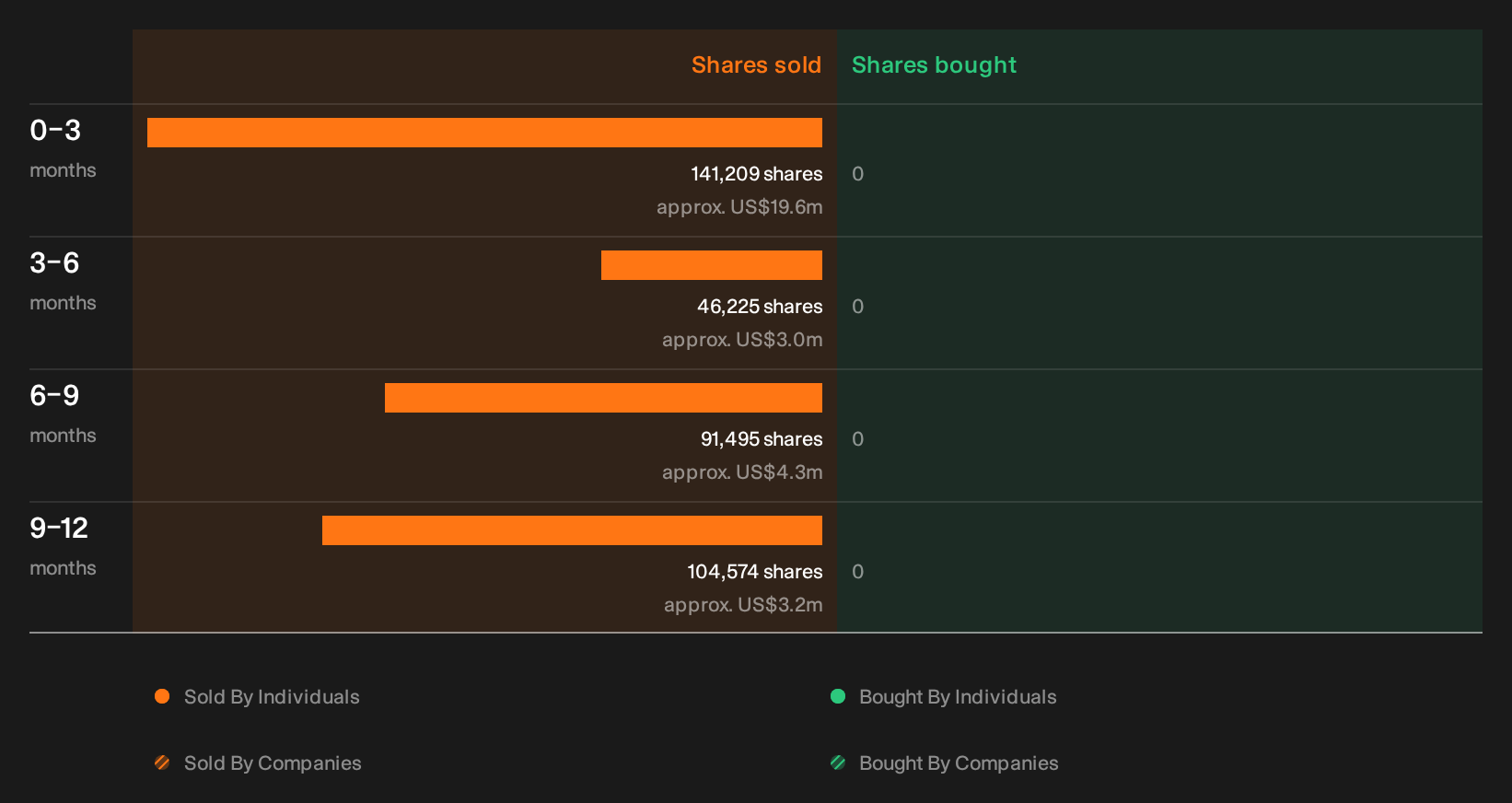1512x803 pixels.
Task: Click the Shares sold column header
Action: pos(756,65)
